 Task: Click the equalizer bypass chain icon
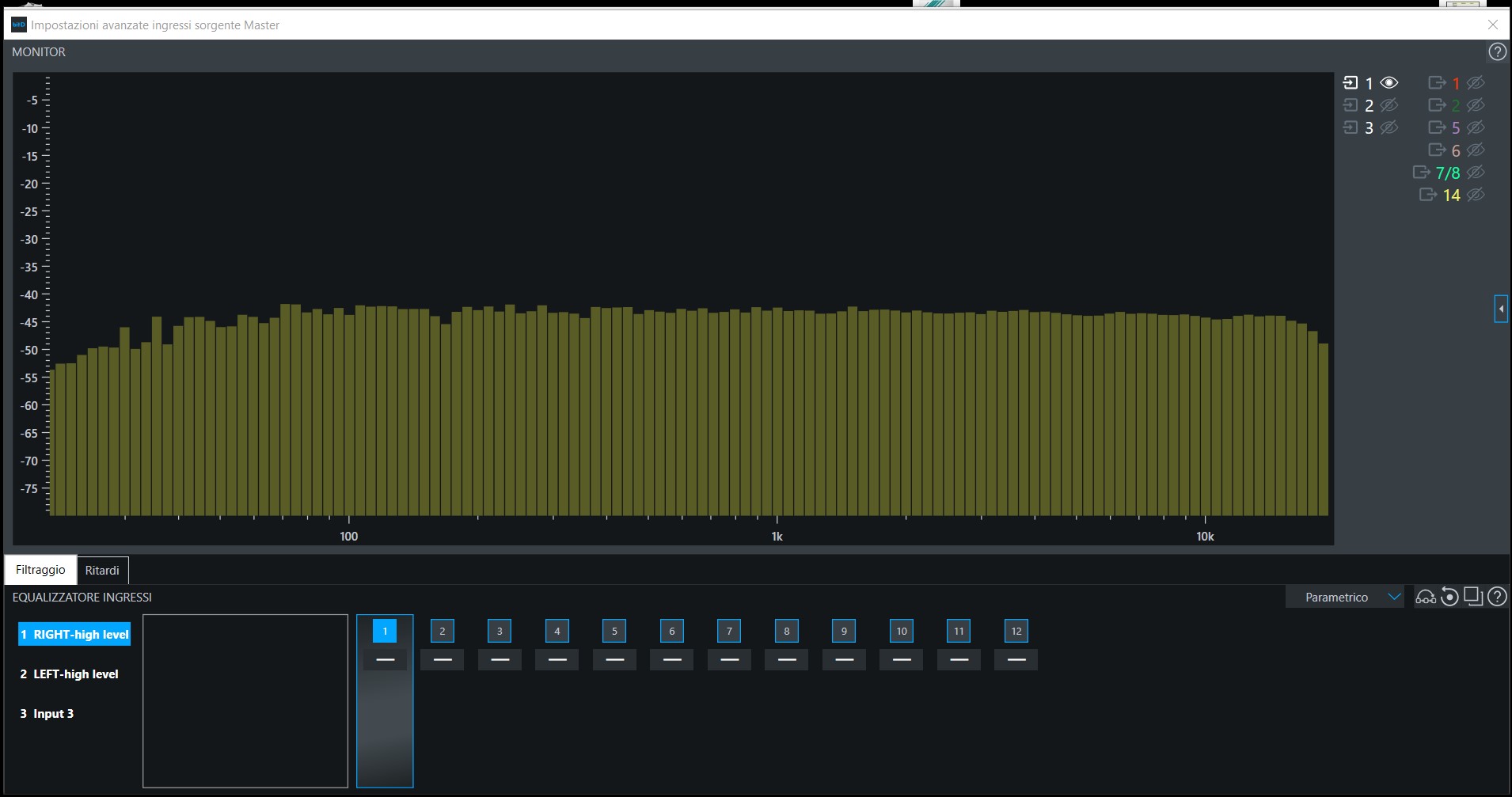click(x=1426, y=597)
